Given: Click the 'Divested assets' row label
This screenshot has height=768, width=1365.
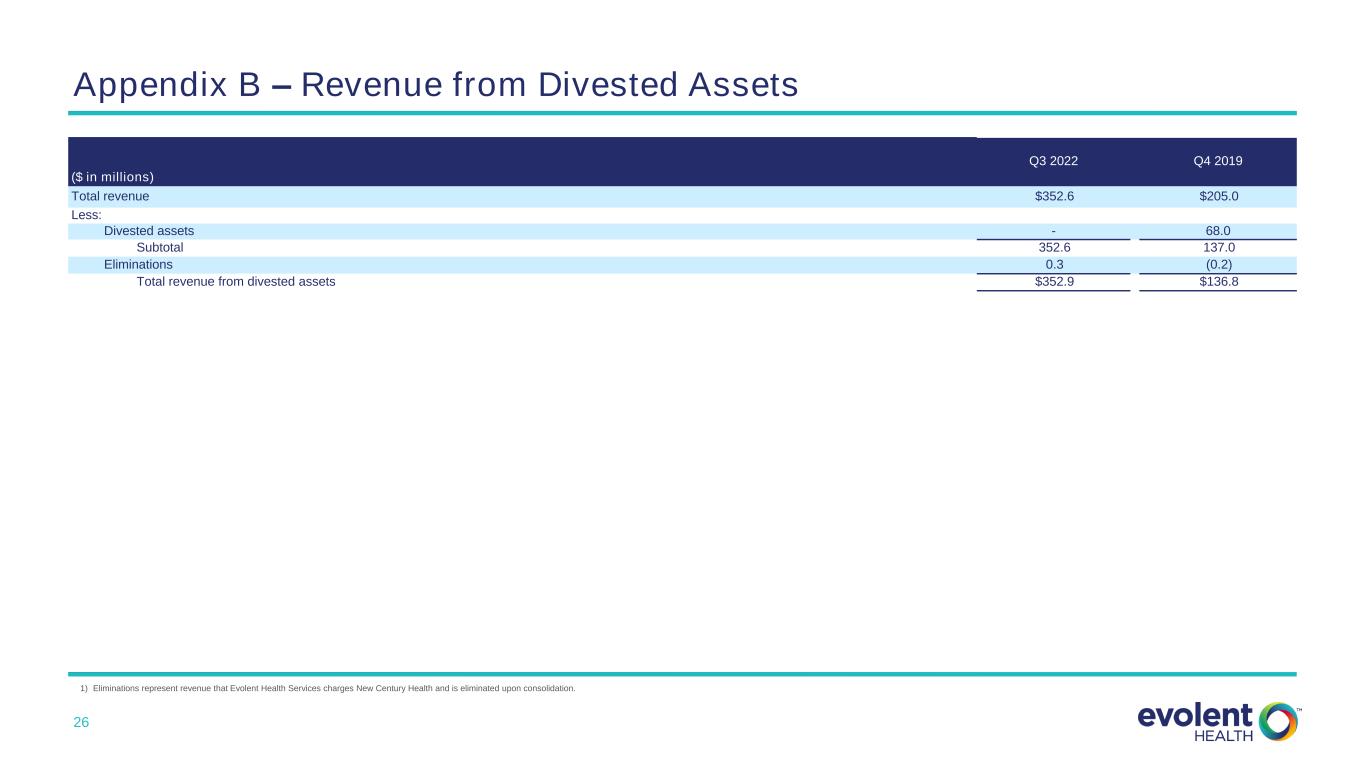Looking at the screenshot, I should point(149,231).
